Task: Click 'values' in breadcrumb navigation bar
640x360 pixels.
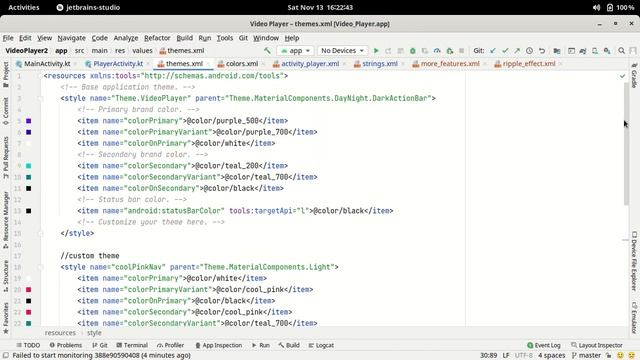Action: click(142, 51)
